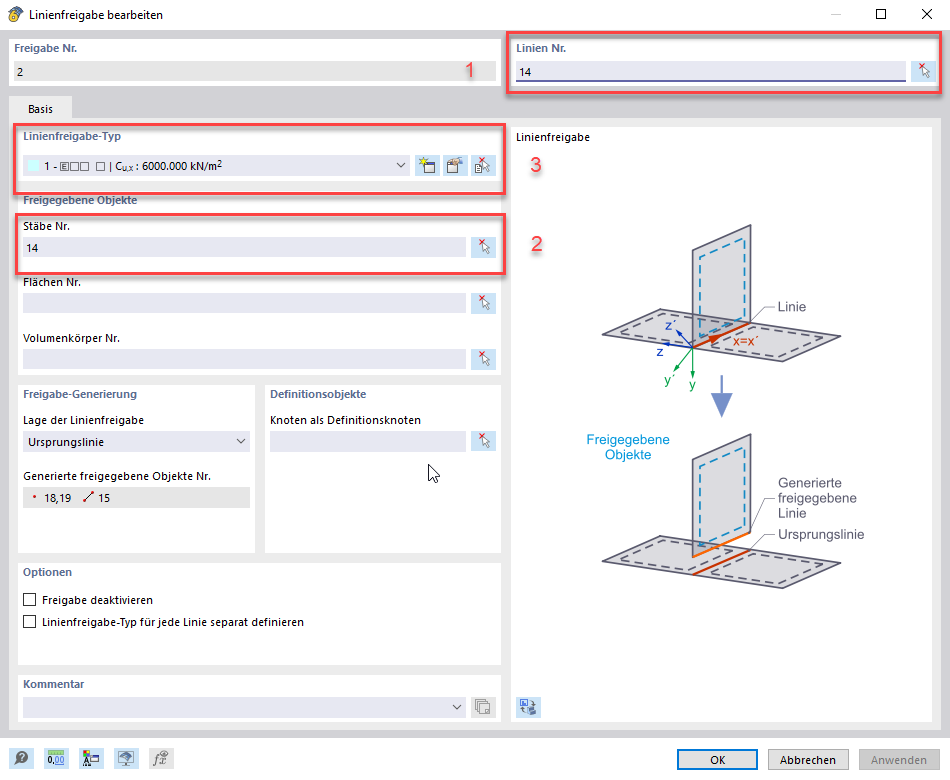Edit the current Linienfreigabe-Typ
The image size is (950, 780).
tap(455, 165)
